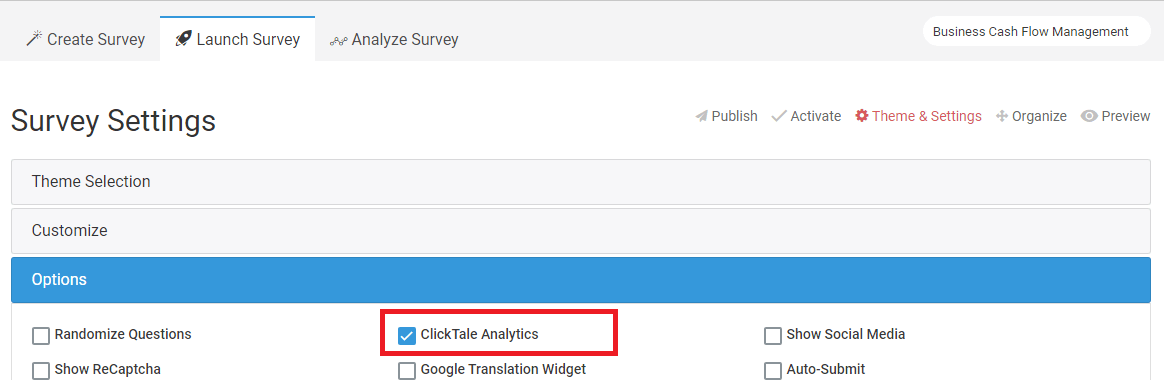Collapse the Options panel header
Viewport: 1164px width, 380px height.
coord(581,280)
